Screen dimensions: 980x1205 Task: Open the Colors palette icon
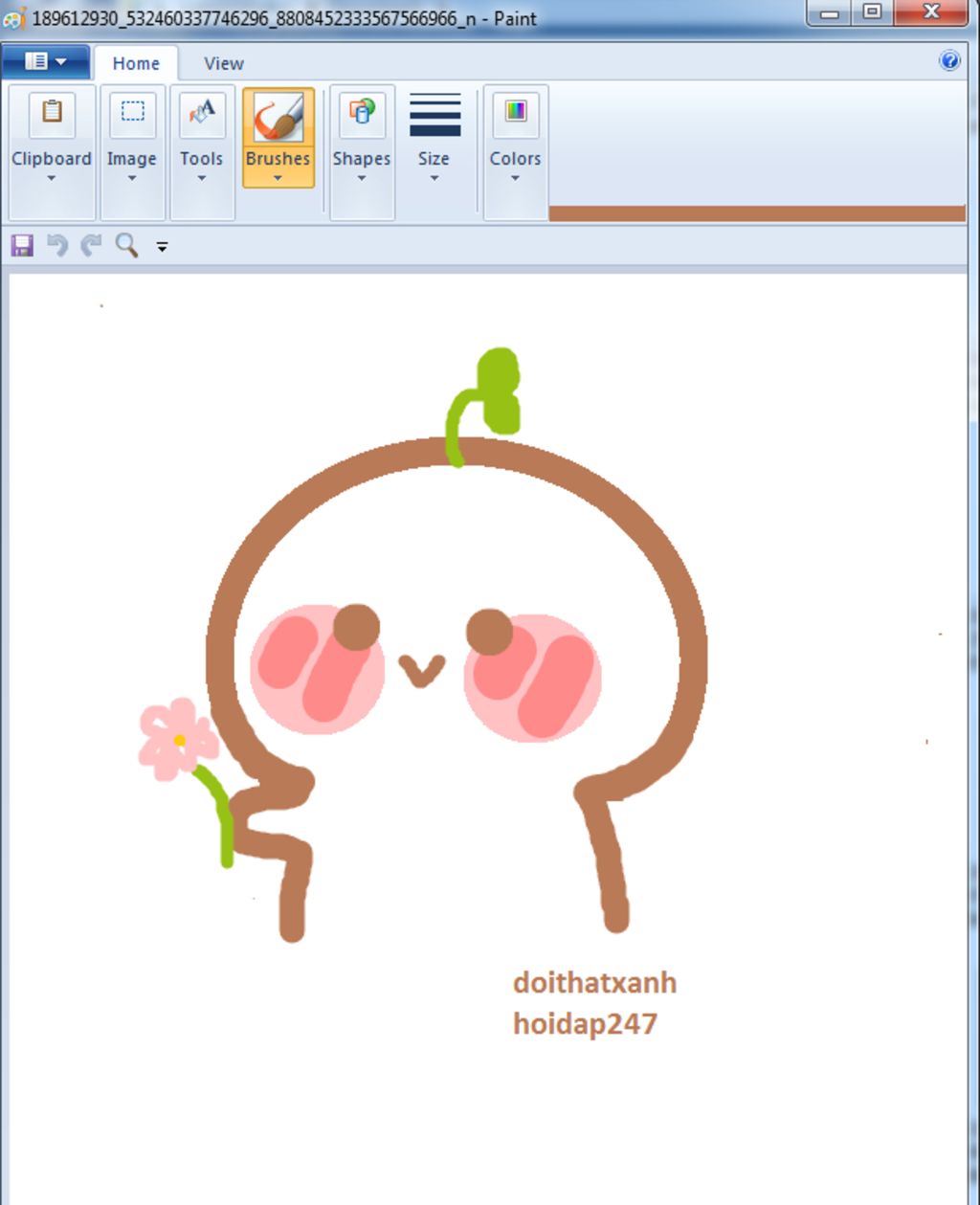(516, 114)
